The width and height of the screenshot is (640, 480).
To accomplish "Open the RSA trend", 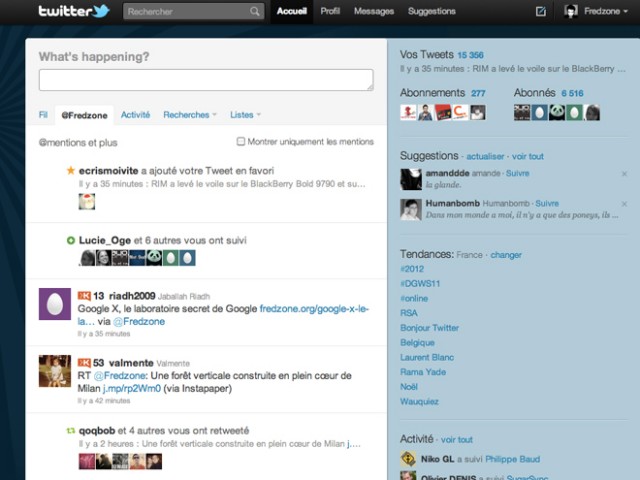I will 409,313.
